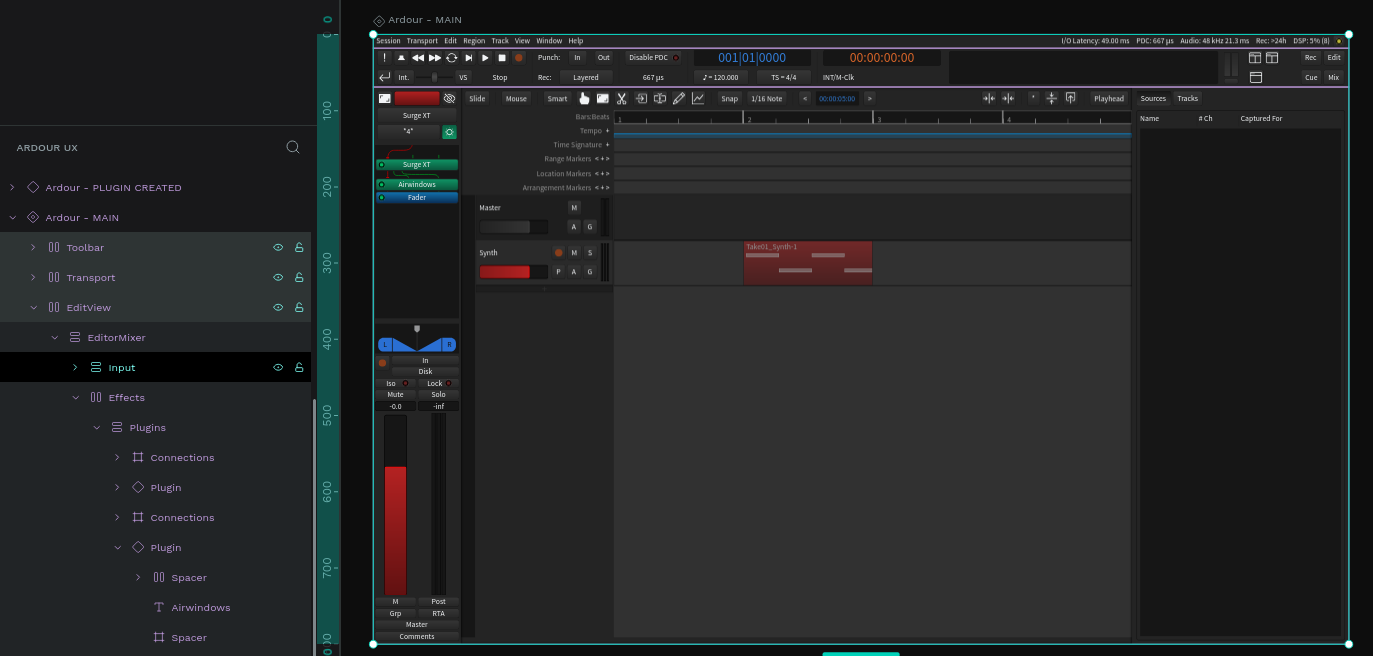Click play-from-range icon in transport
The width and height of the screenshot is (1373, 656).
click(468, 58)
